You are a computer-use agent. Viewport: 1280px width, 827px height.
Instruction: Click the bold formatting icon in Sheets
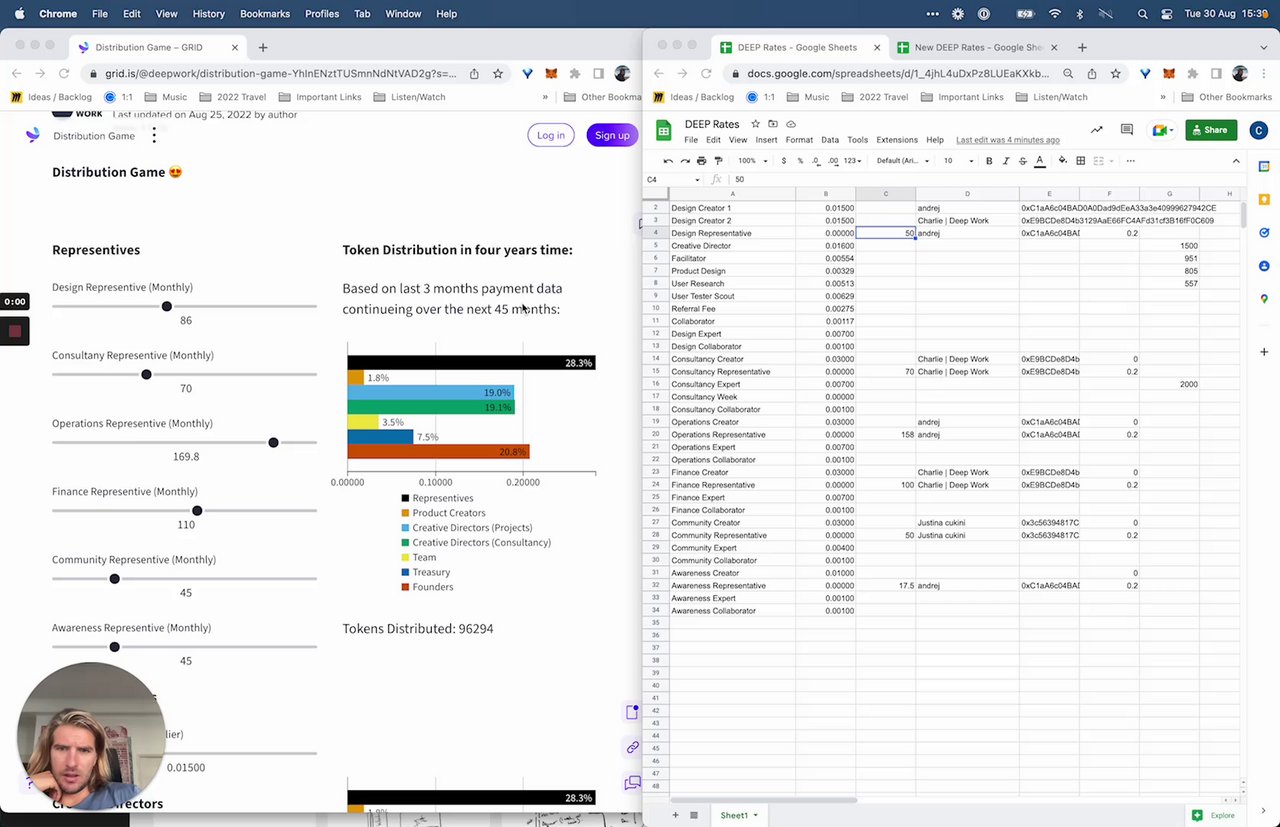[989, 161]
